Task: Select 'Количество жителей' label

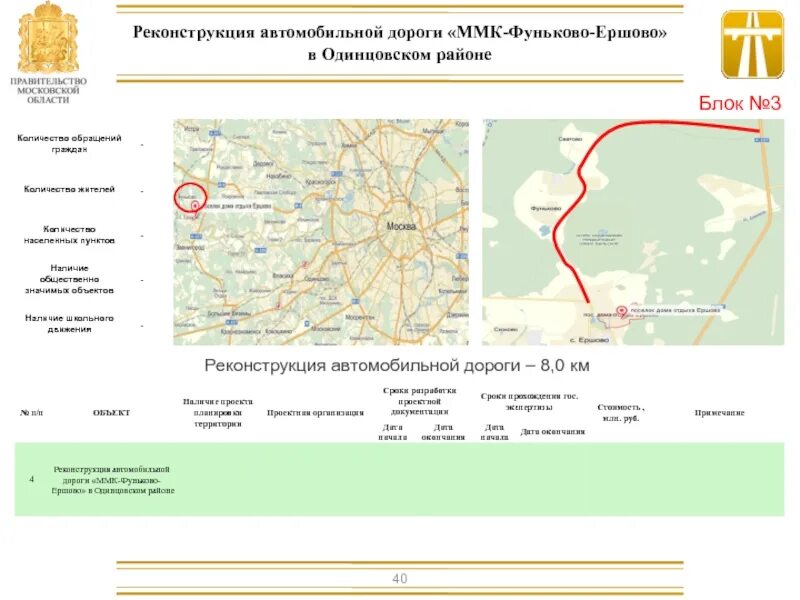Action: pos(69,189)
